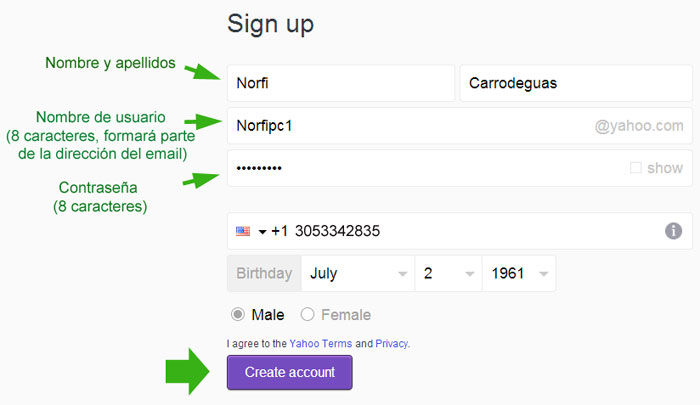Select the Male radio button
The image size is (700, 405).
(238, 314)
